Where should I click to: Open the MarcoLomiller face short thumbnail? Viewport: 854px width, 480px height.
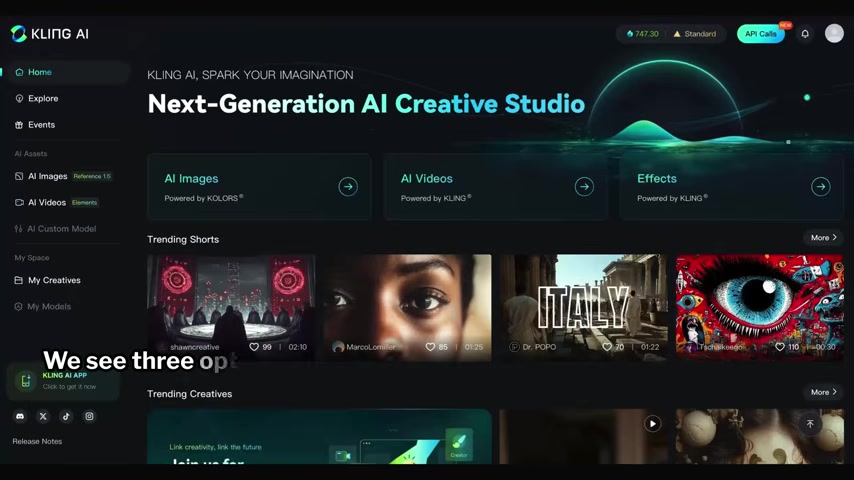tap(407, 307)
